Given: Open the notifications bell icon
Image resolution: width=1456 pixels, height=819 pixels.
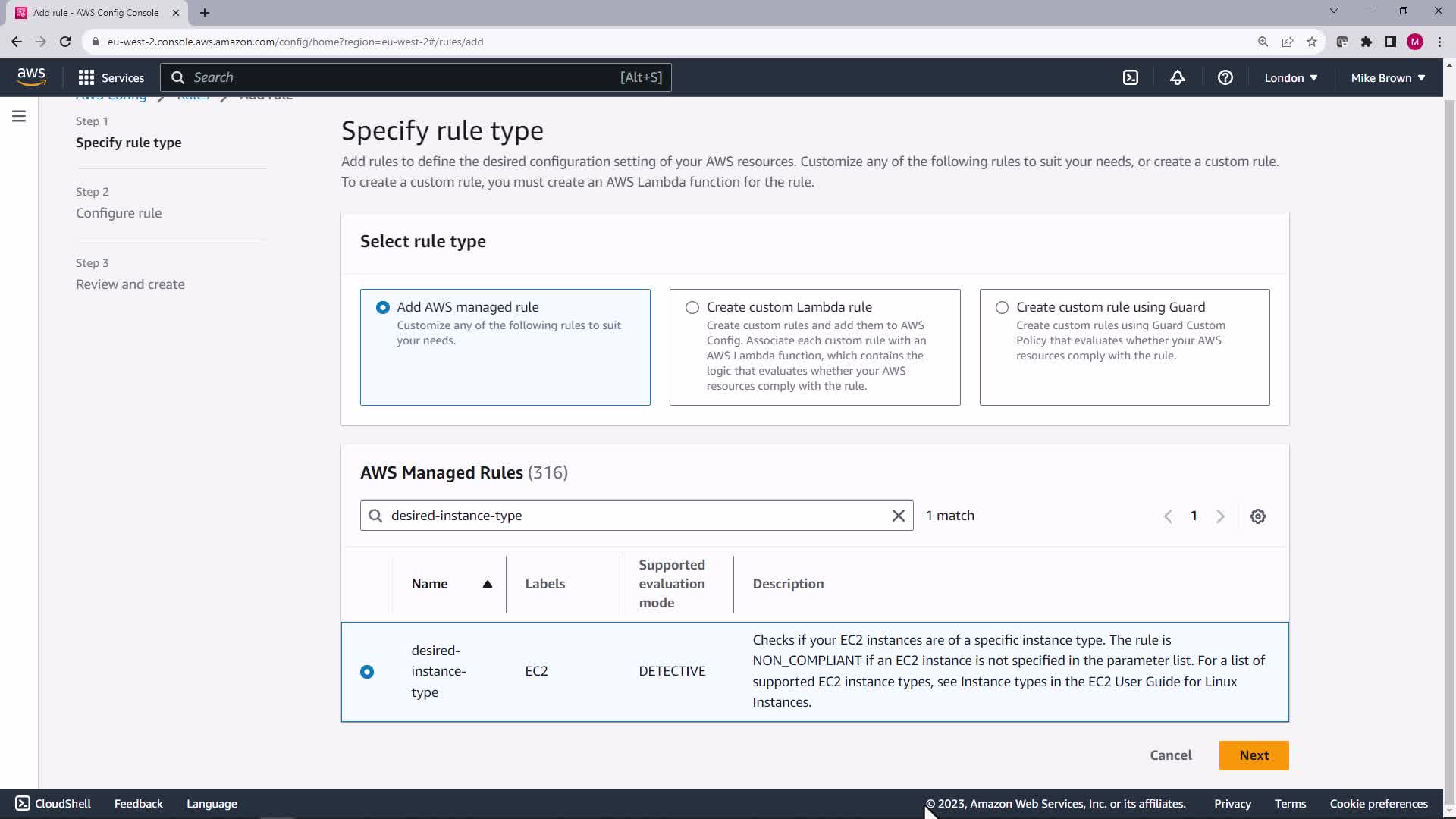Looking at the screenshot, I should pos(1178,77).
